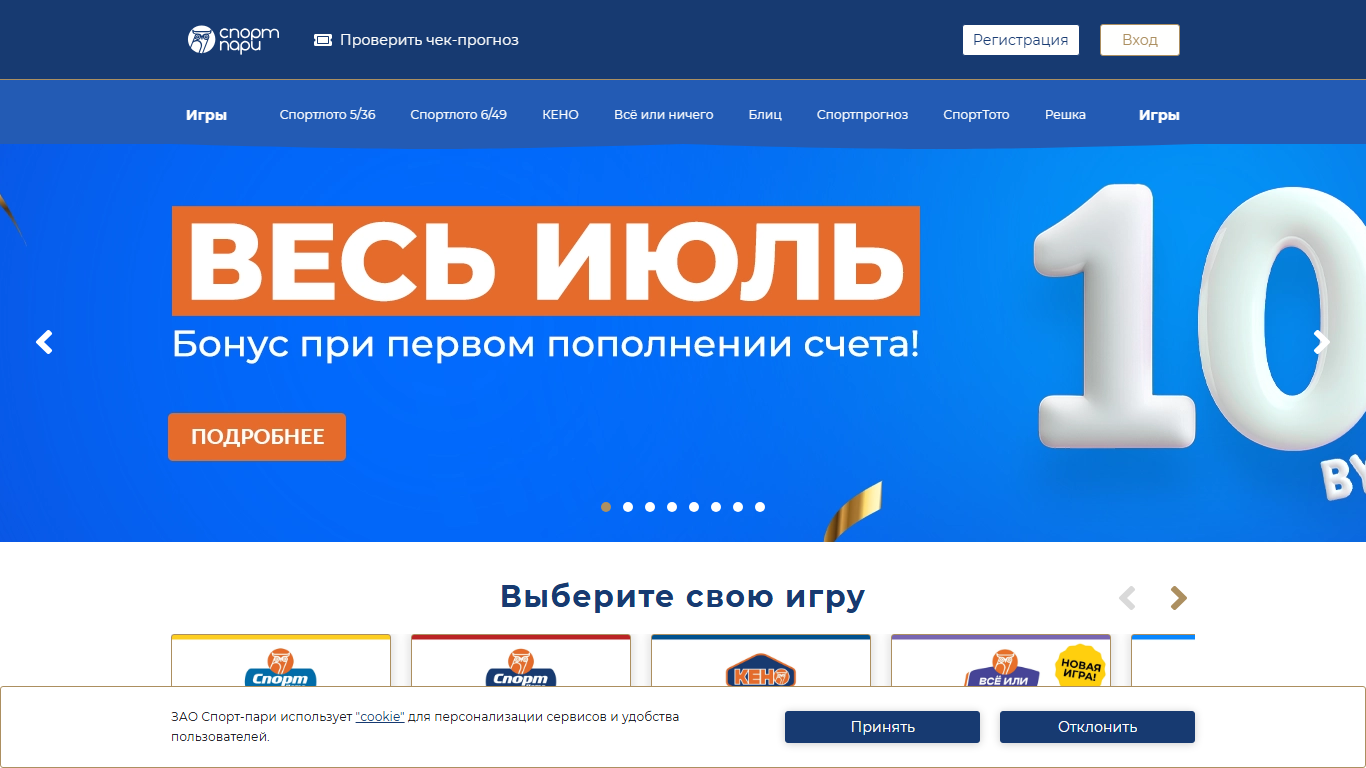Click the gray previous games chevron

point(1127,598)
